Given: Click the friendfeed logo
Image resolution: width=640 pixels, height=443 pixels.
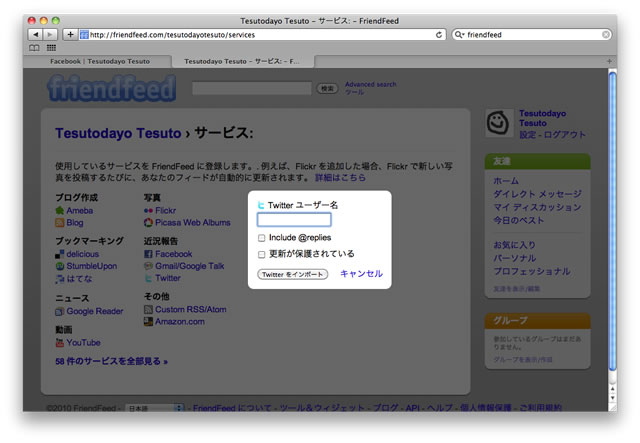Looking at the screenshot, I should click(x=111, y=88).
